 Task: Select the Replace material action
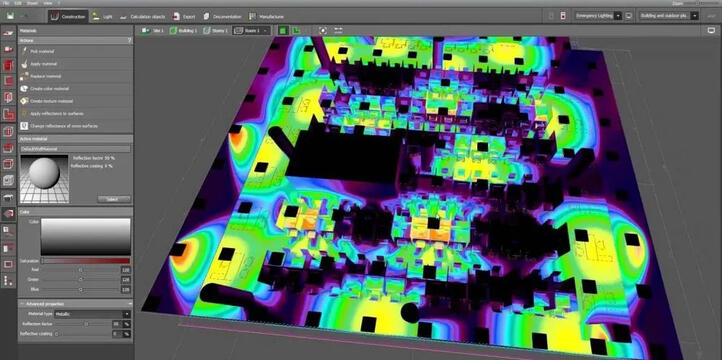pos(76,76)
